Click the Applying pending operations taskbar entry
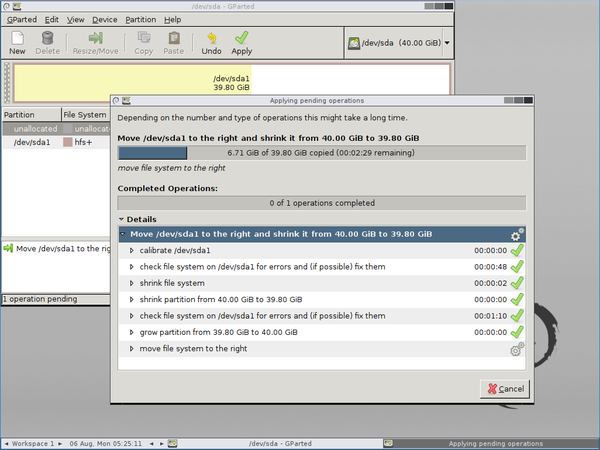 click(x=491, y=443)
